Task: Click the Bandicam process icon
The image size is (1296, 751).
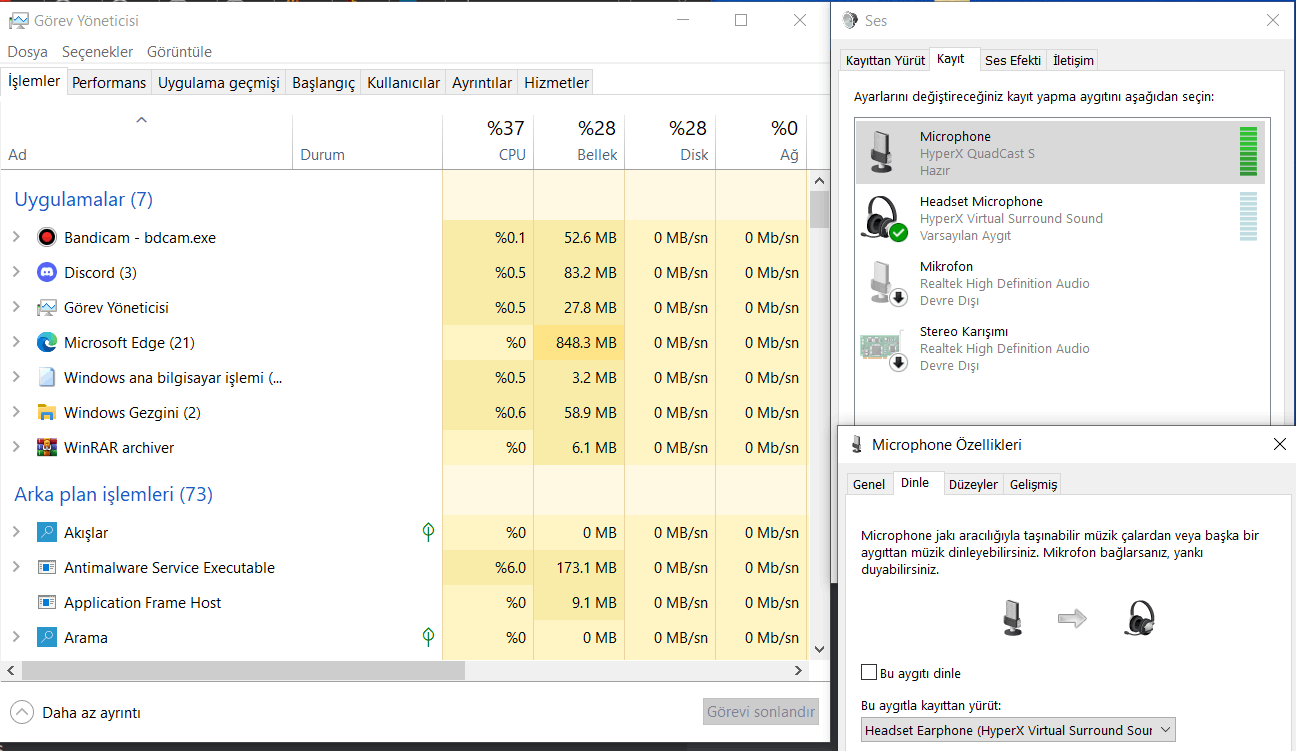Action: pos(46,238)
